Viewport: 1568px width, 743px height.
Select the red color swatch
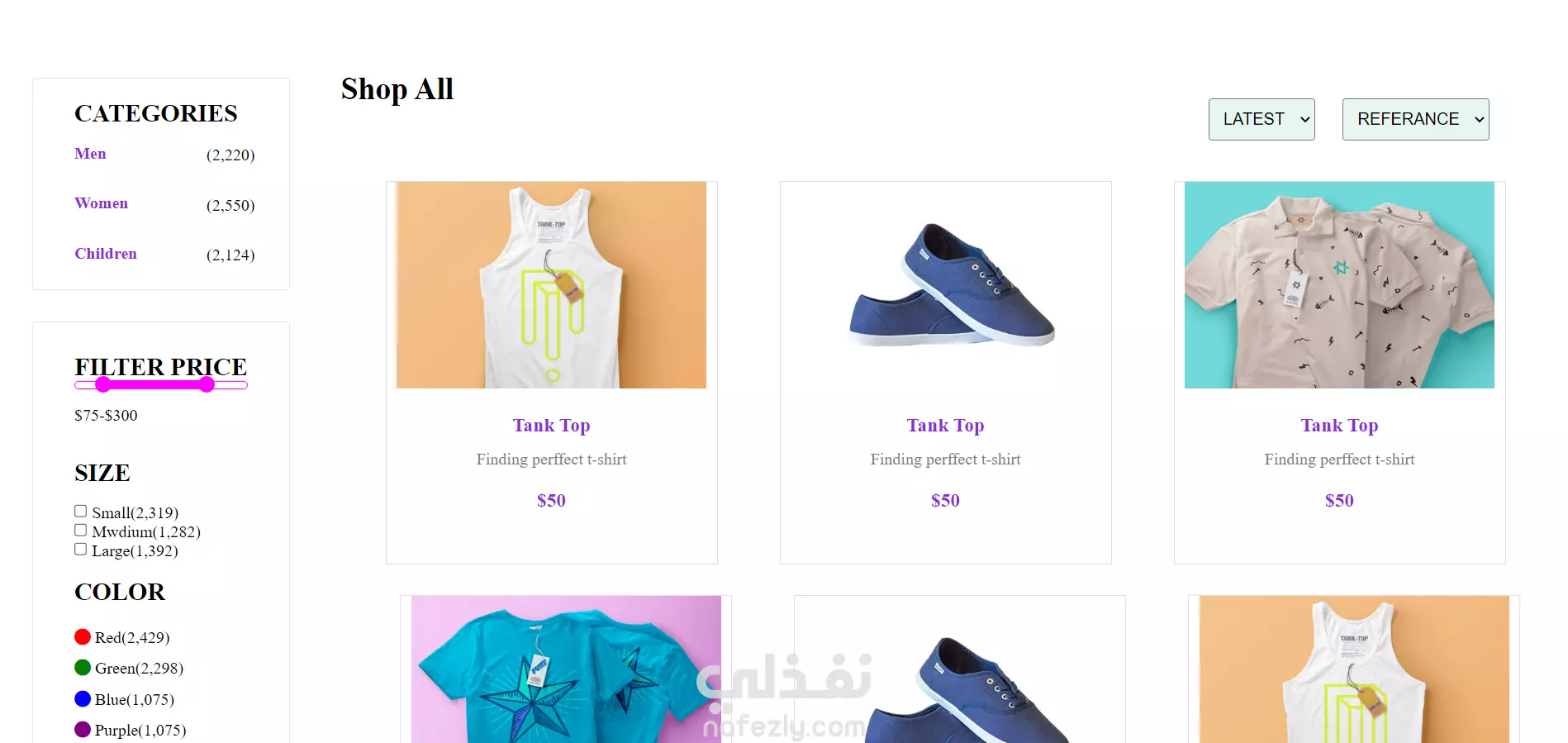83,636
